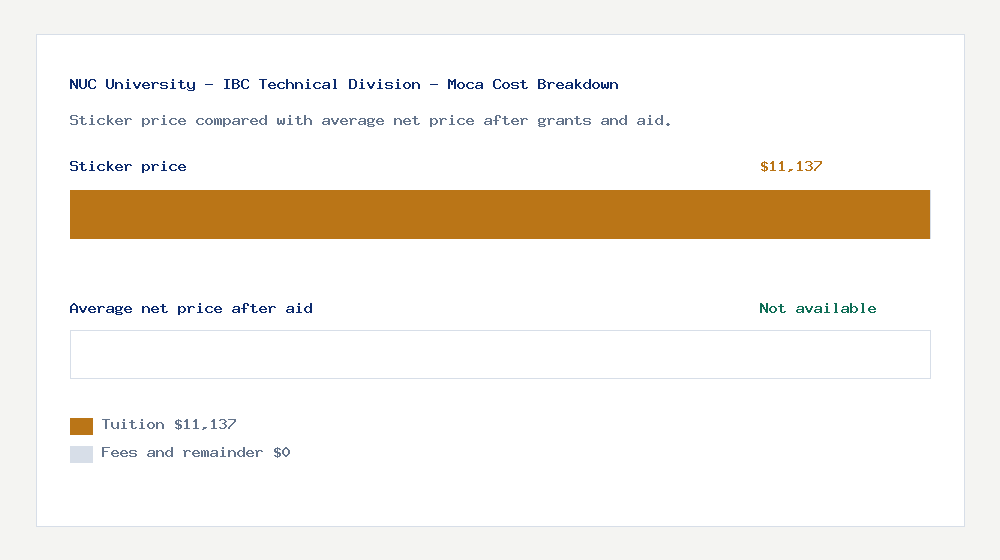Select the Sticker price label
Viewport: 1000px width, 560px height.
128,166
